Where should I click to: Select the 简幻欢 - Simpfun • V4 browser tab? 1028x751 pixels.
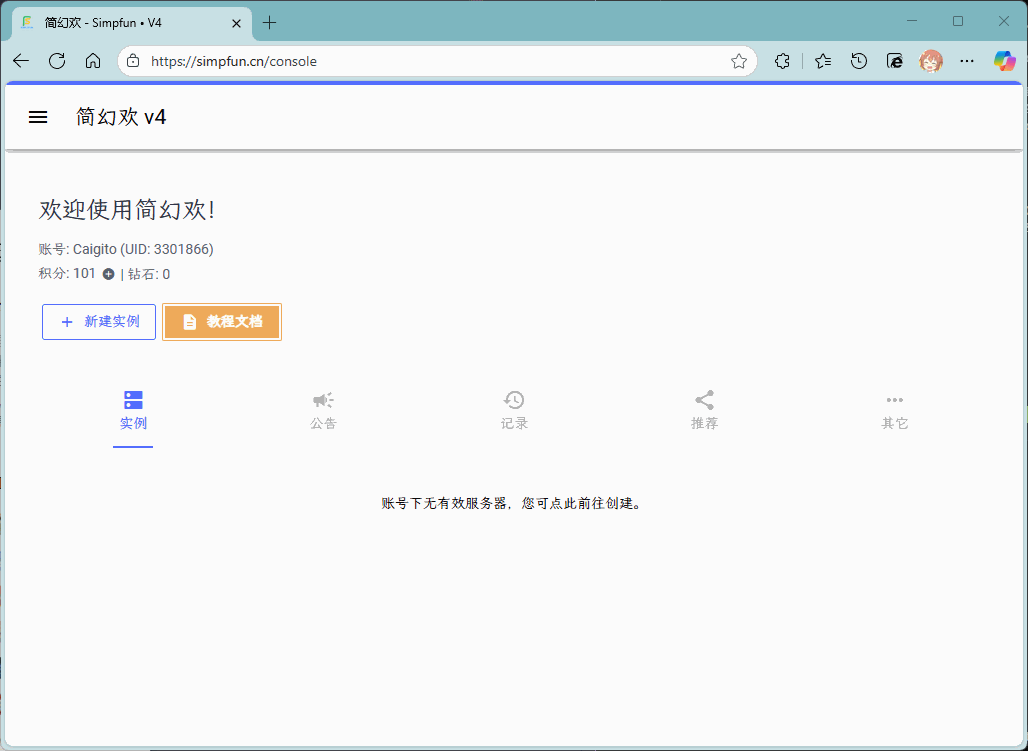[x=132, y=24]
